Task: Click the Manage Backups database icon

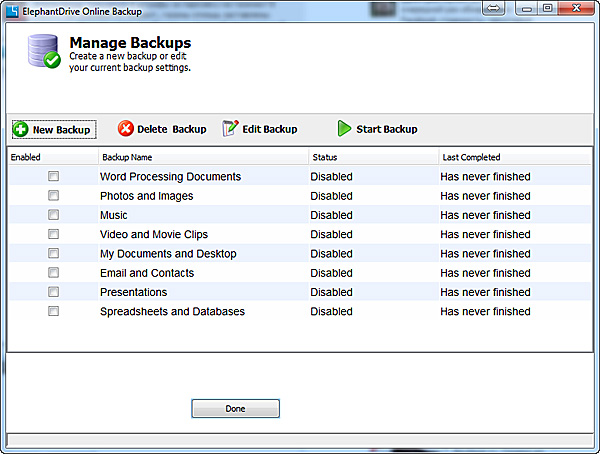Action: point(44,51)
